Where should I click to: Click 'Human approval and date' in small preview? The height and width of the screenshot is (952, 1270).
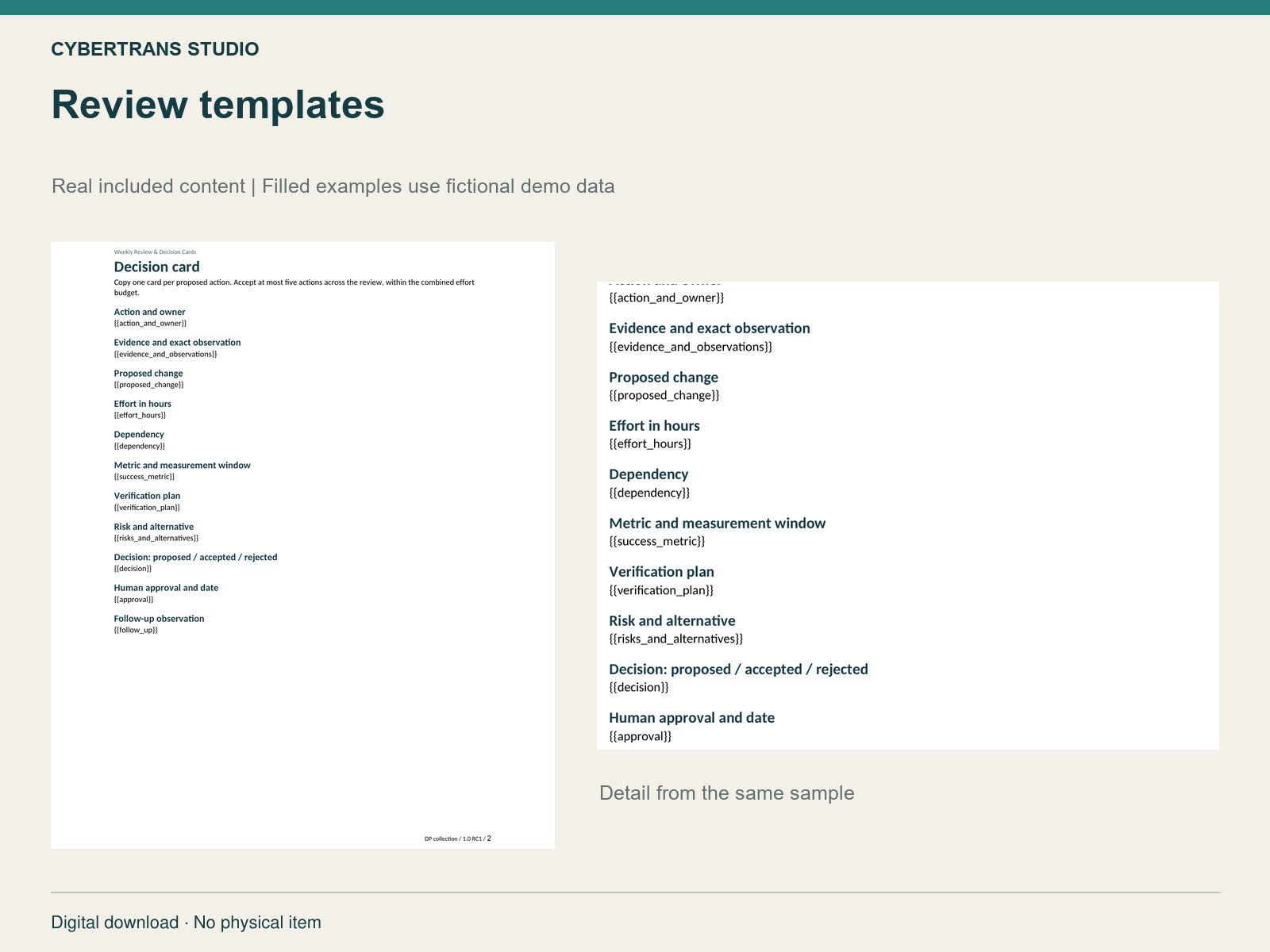pyautogui.click(x=166, y=588)
